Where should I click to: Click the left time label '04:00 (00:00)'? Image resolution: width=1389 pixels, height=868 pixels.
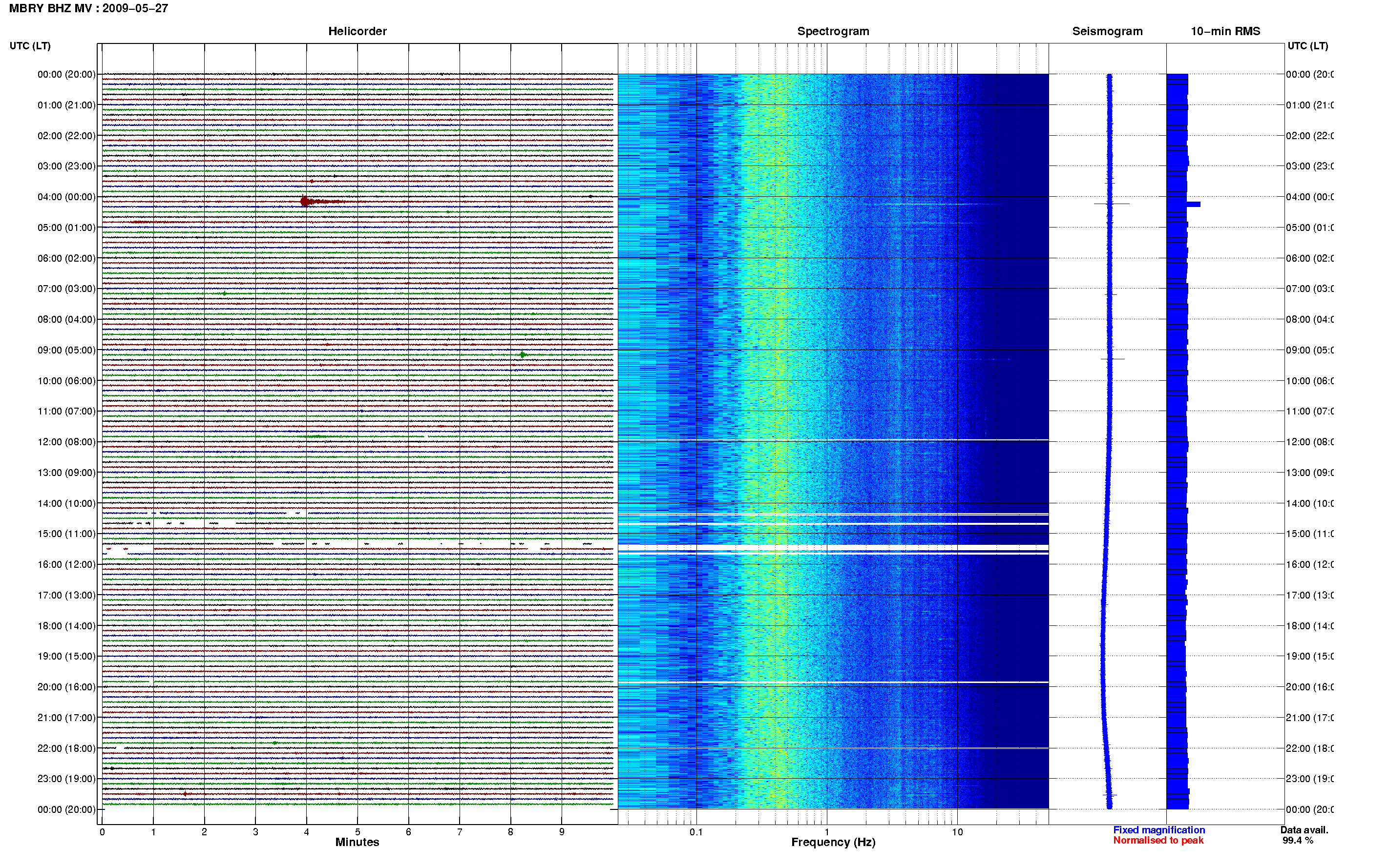pos(66,197)
